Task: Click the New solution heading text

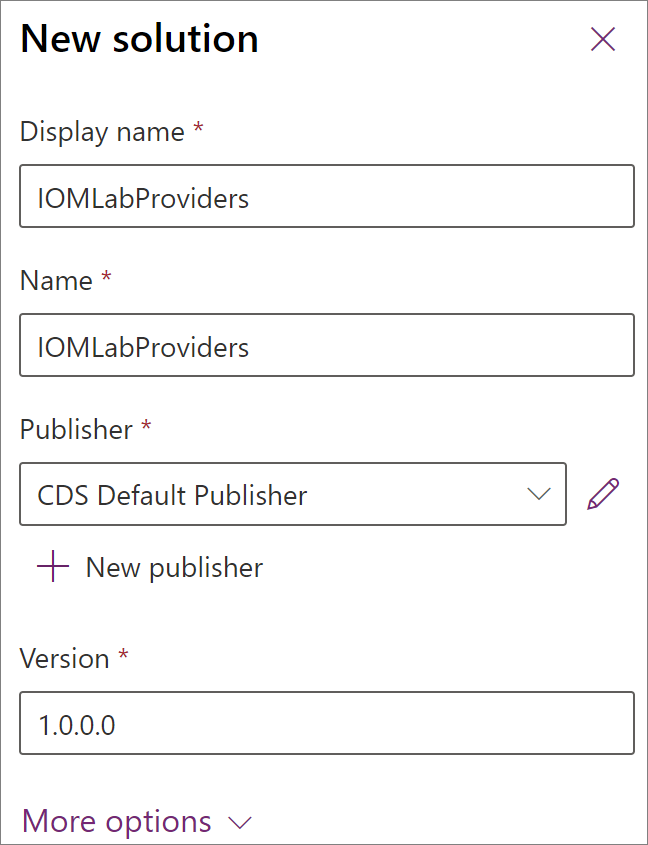Action: pos(140,39)
